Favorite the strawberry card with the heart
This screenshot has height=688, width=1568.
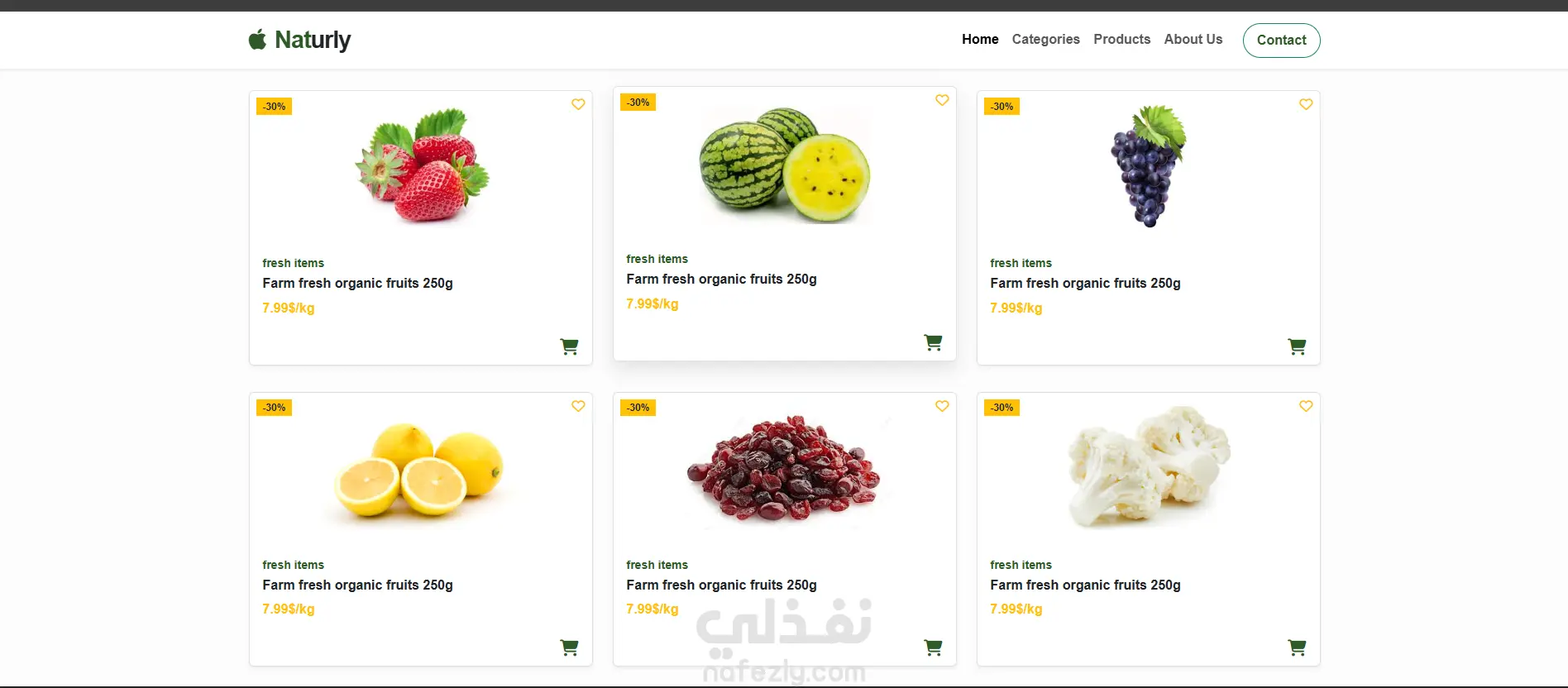click(578, 104)
